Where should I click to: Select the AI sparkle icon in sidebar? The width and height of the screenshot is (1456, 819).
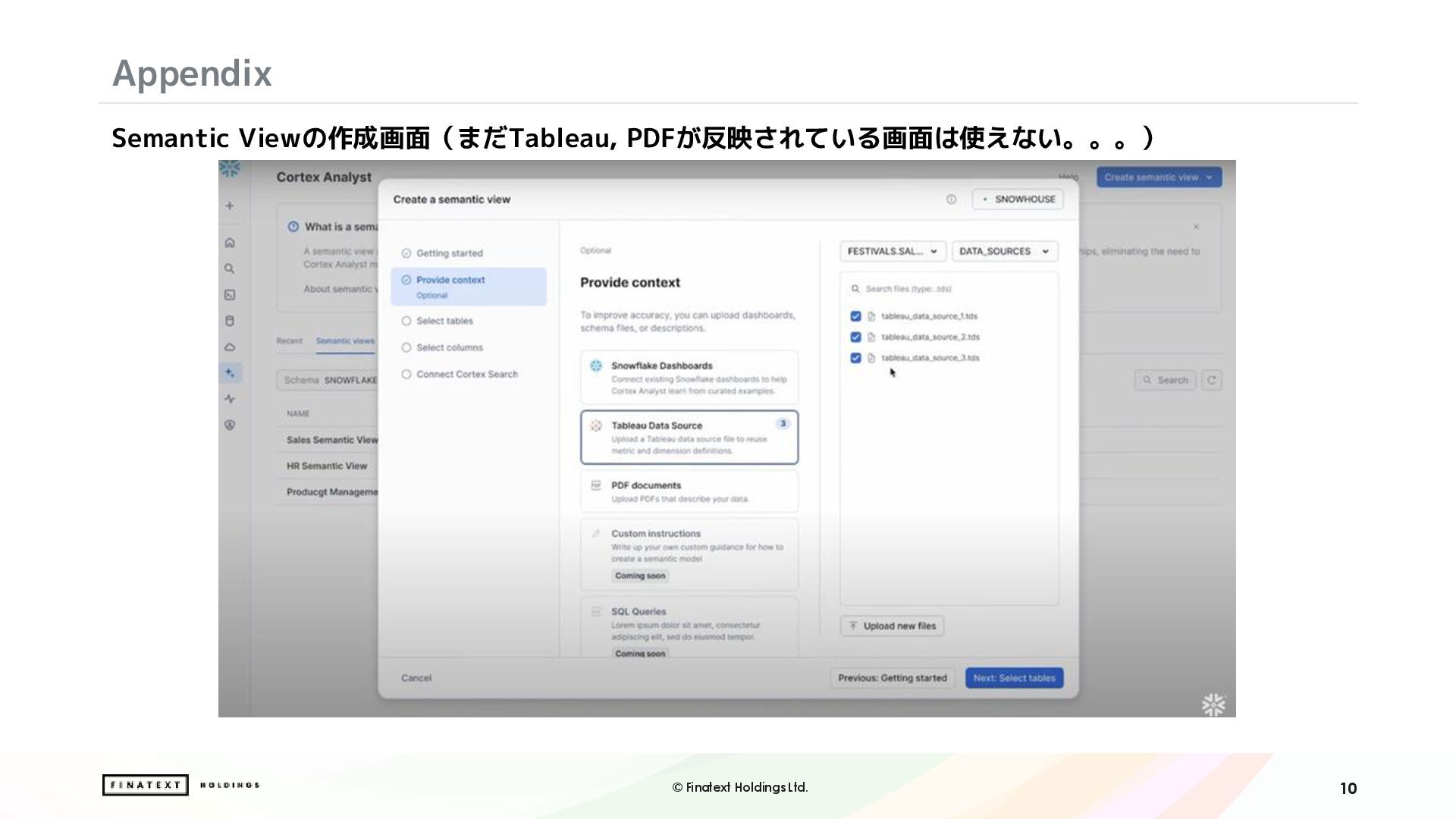coord(230,372)
